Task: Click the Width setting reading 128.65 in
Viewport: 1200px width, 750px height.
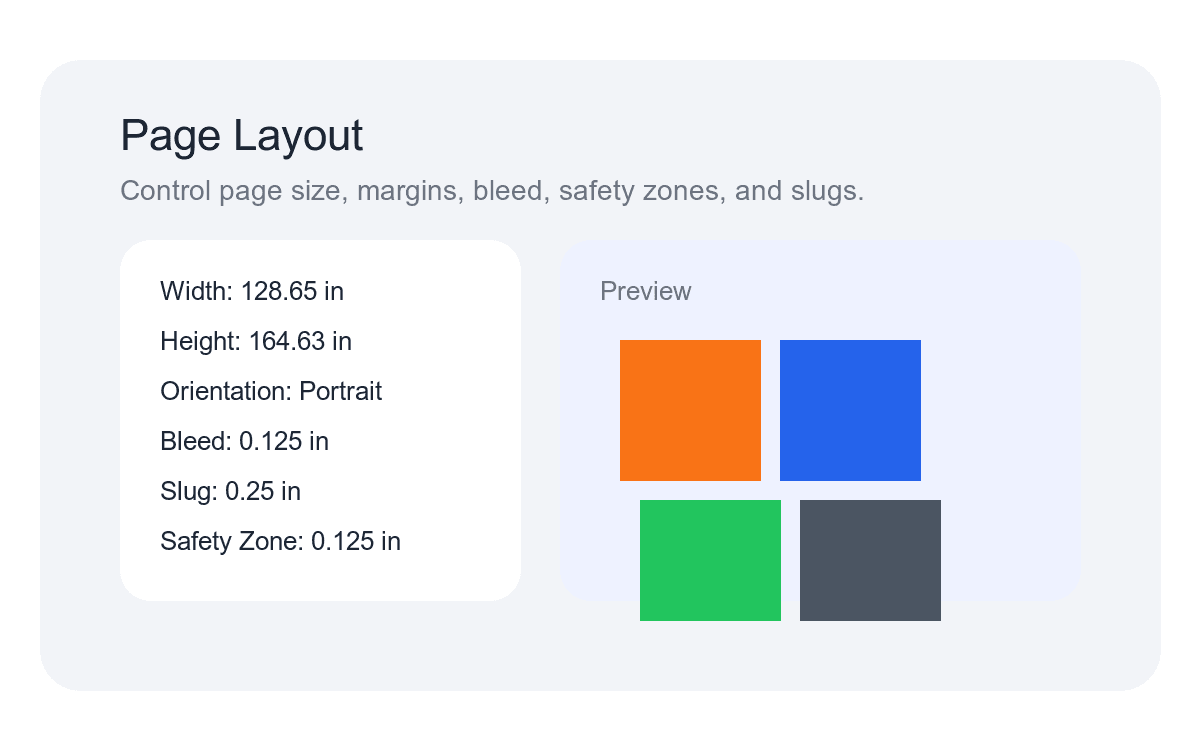Action: (252, 291)
